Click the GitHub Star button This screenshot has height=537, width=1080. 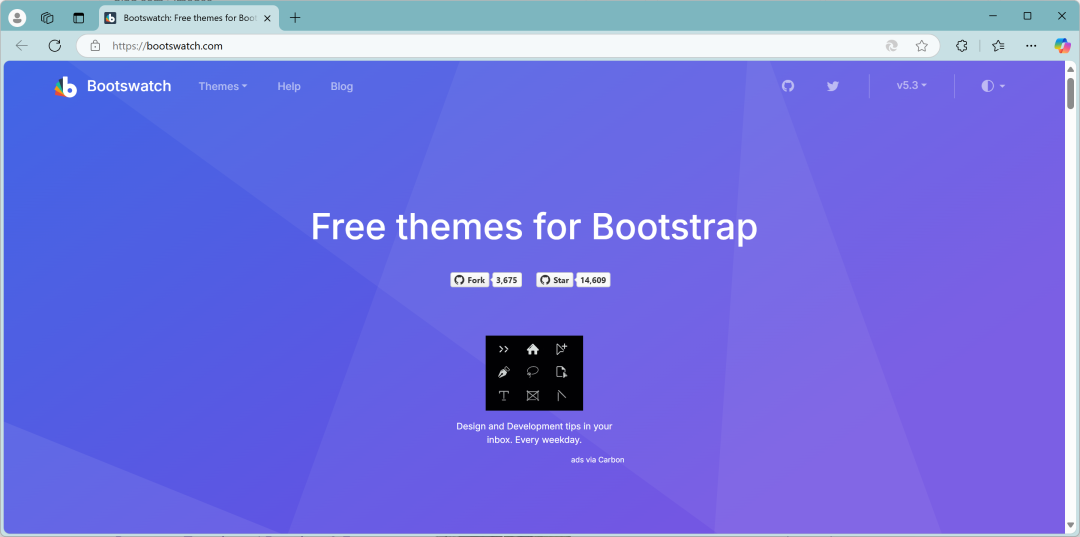point(554,280)
